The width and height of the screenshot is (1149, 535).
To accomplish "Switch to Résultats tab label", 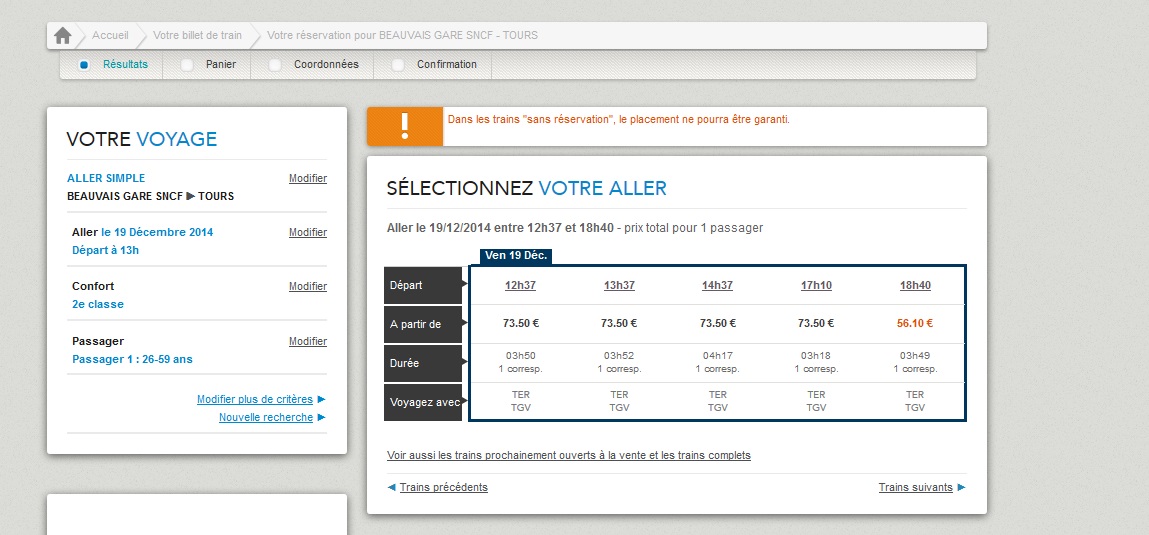I will [x=125, y=64].
